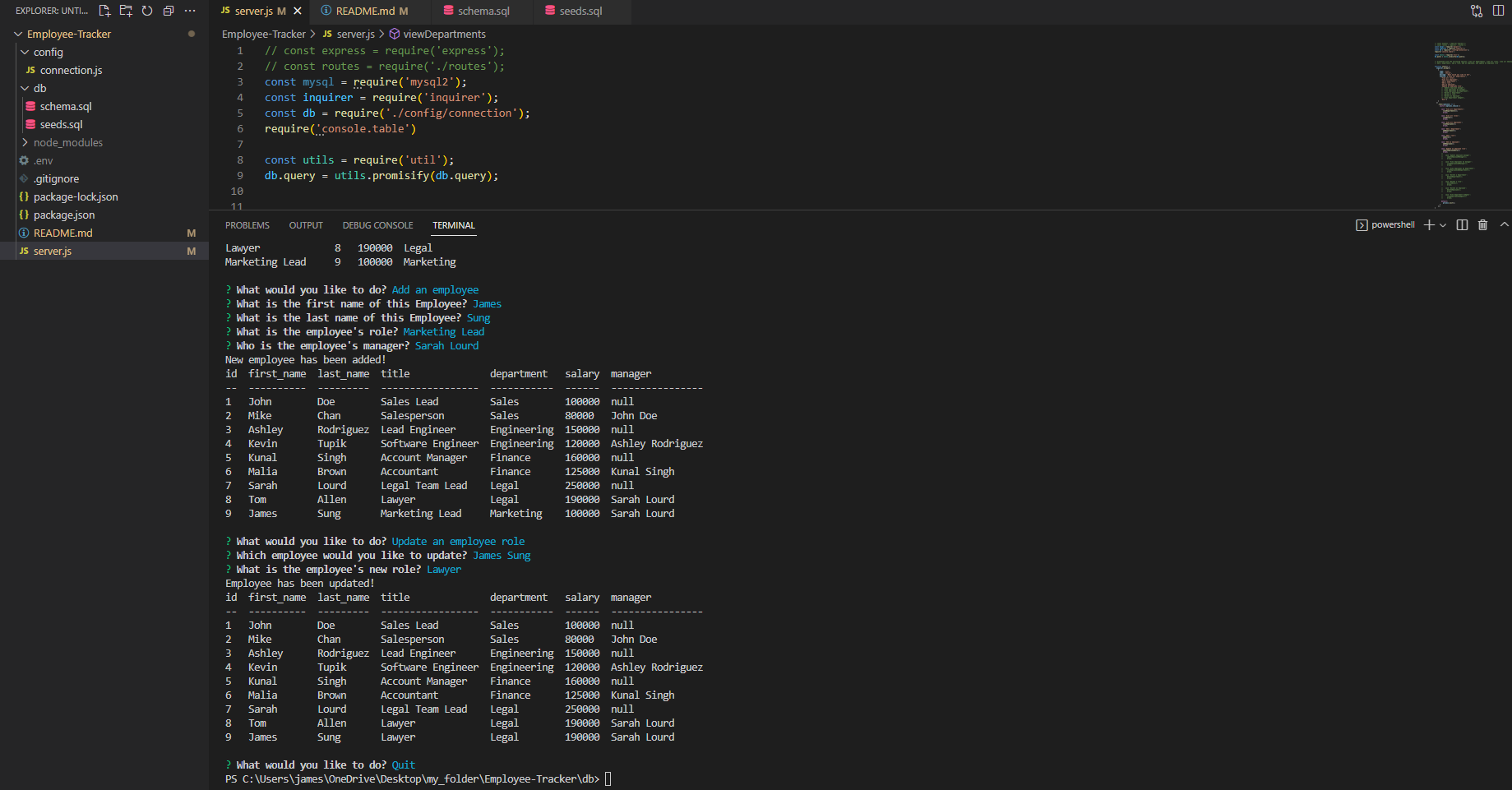The width and height of the screenshot is (1512, 790).
Task: Open the Explorer more actions menu
Action: [190, 11]
